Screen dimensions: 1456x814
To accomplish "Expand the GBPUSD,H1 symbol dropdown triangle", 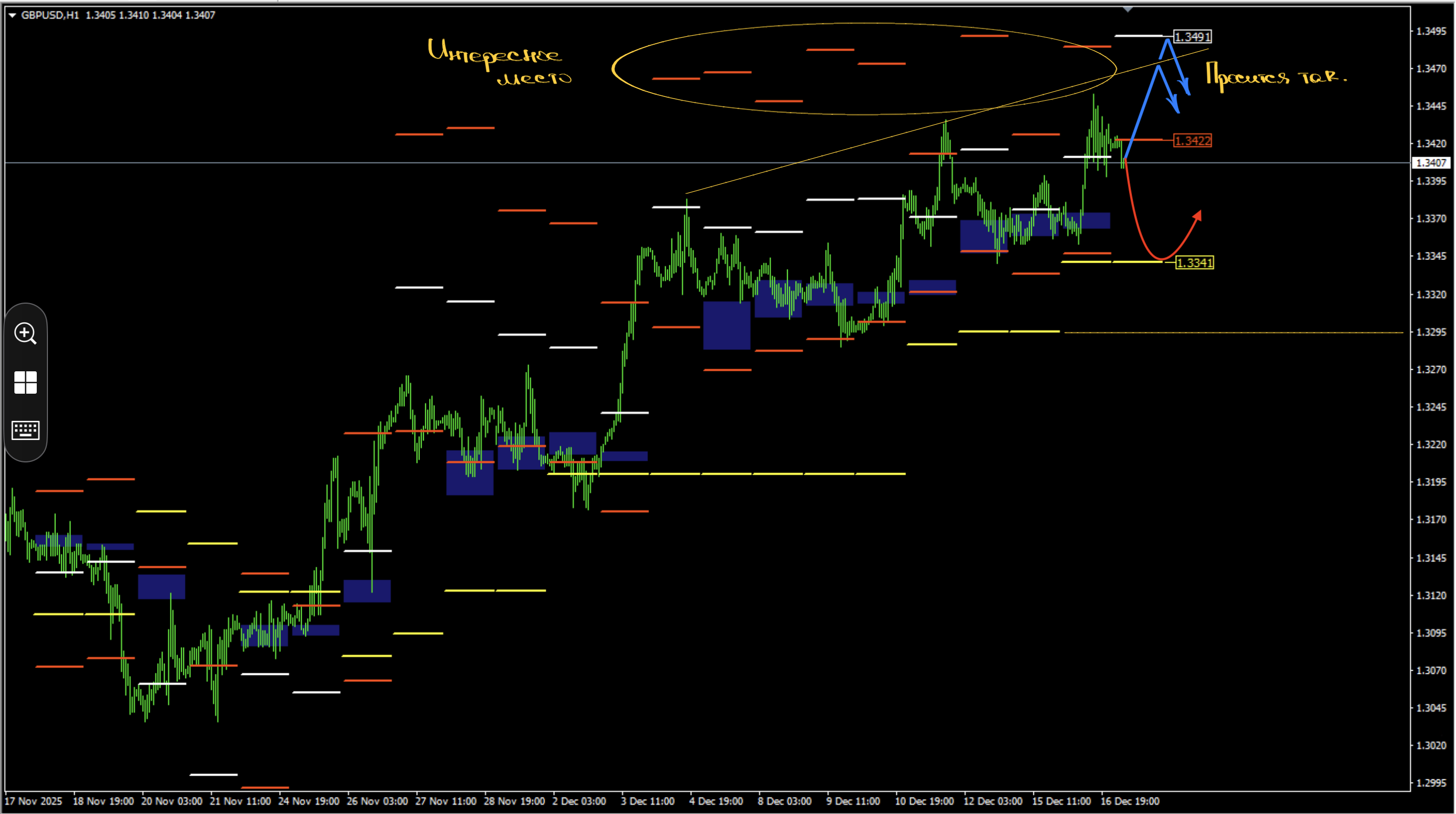I will tap(12, 15).
